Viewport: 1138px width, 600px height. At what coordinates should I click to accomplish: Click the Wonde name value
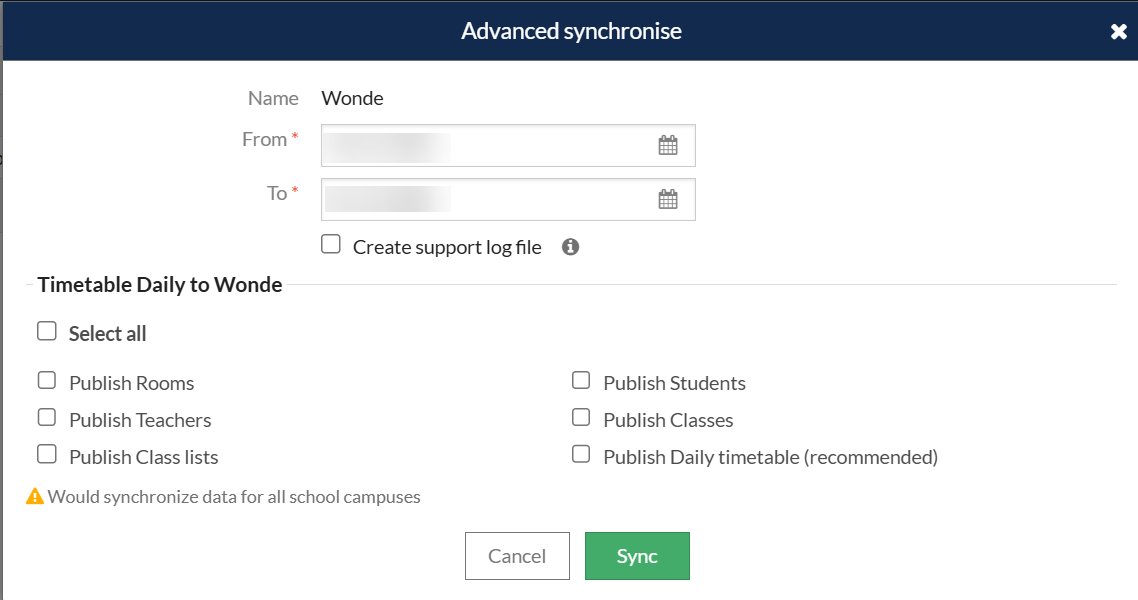click(352, 98)
